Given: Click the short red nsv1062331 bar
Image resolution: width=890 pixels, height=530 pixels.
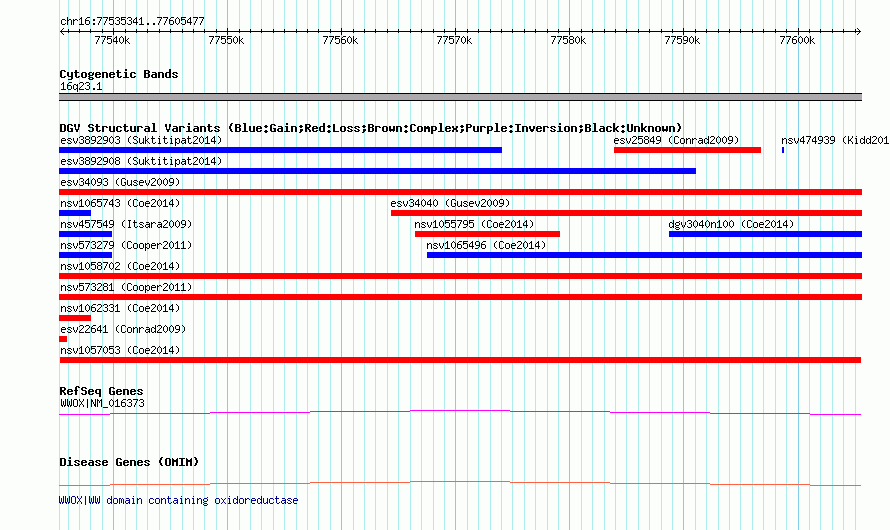Looking at the screenshot, I should (x=75, y=318).
